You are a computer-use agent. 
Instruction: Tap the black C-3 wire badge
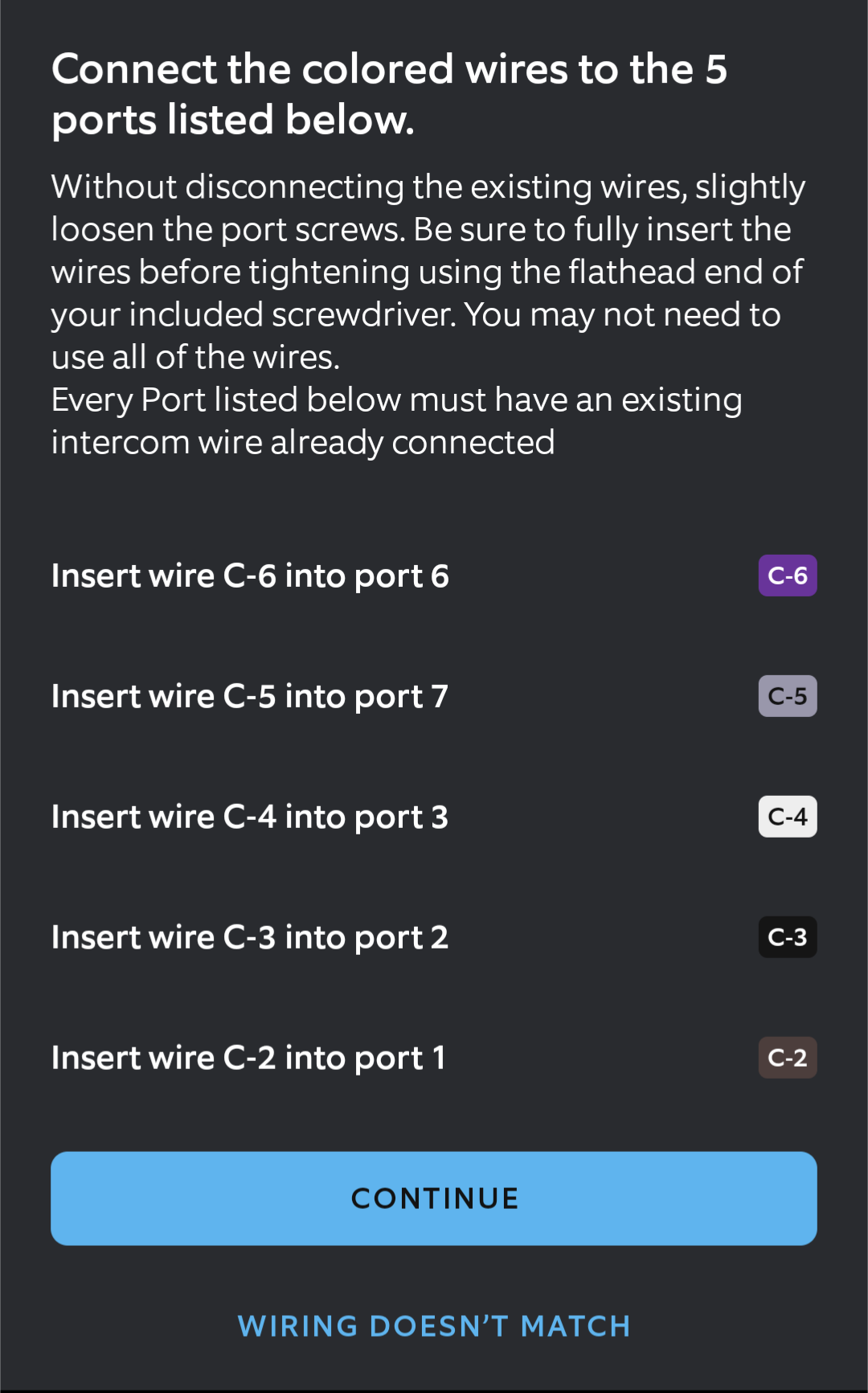(x=787, y=937)
